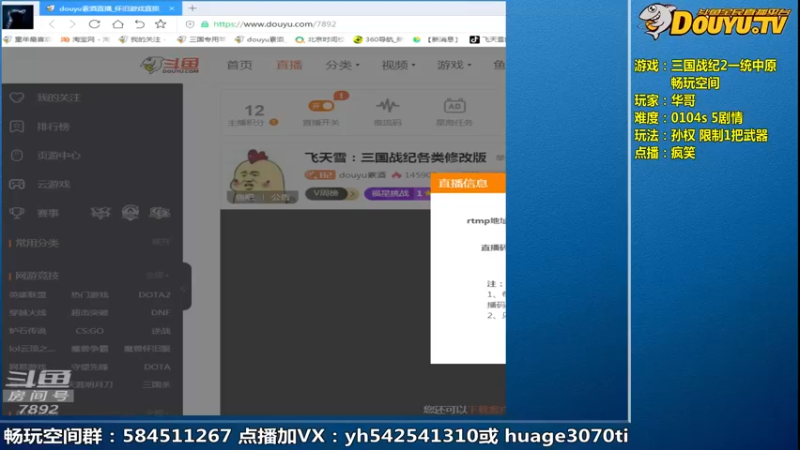The height and width of the screenshot is (450, 800).
Task: Open the 魔兽争霸 category
Action: (x=89, y=348)
